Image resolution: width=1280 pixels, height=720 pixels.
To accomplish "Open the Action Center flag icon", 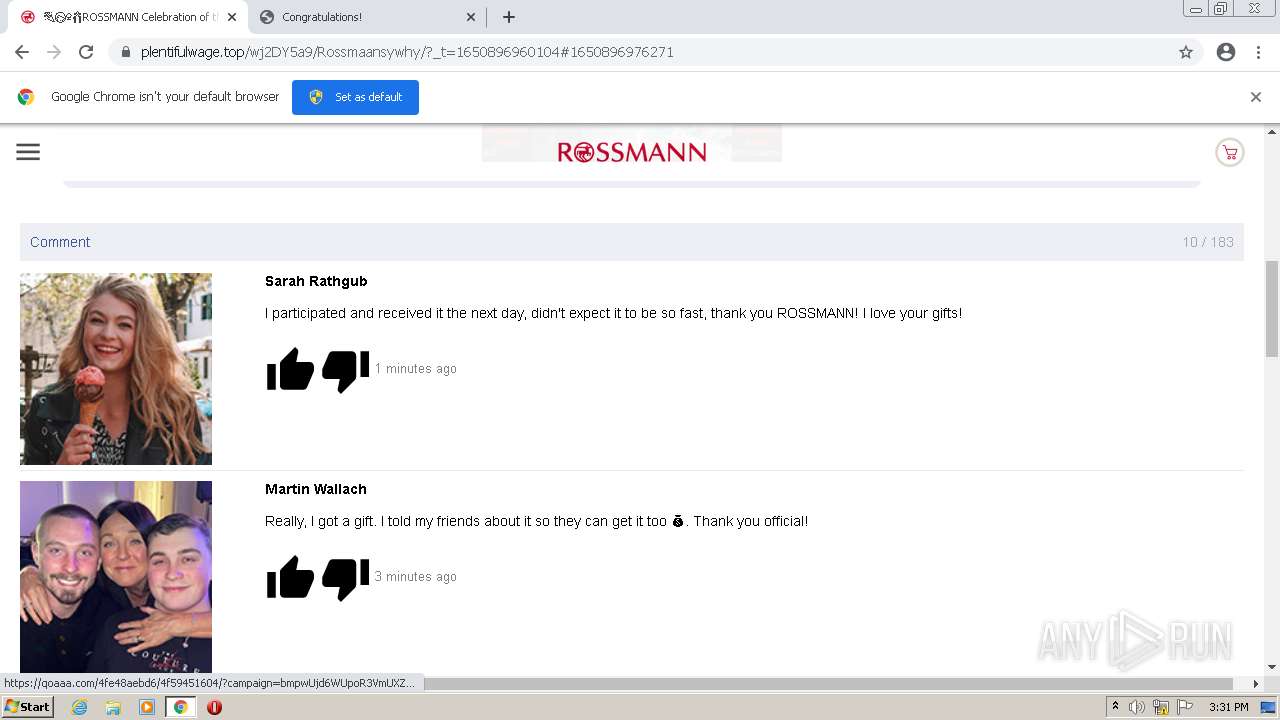I will [x=1185, y=707].
